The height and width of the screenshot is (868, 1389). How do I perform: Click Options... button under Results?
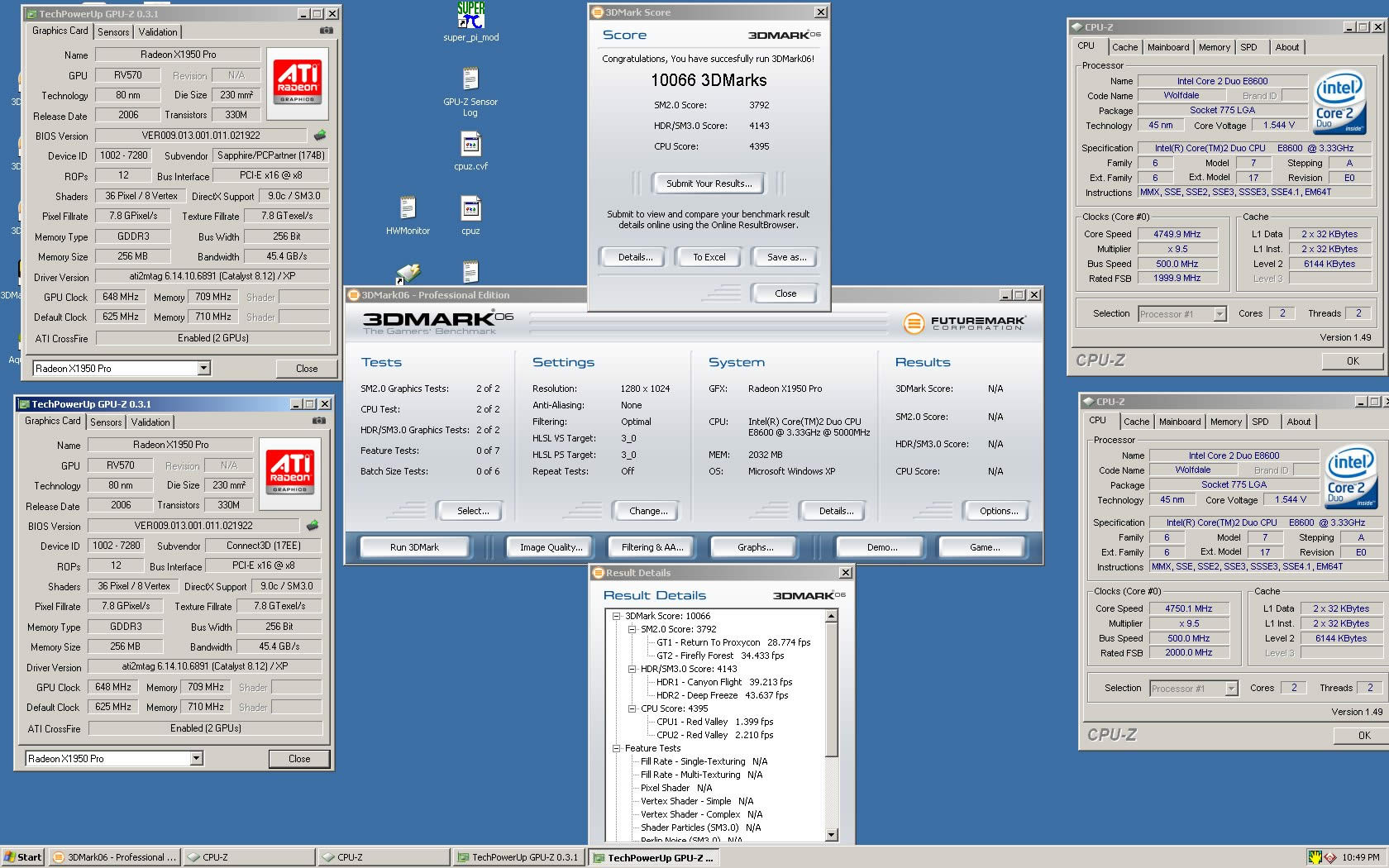point(999,511)
